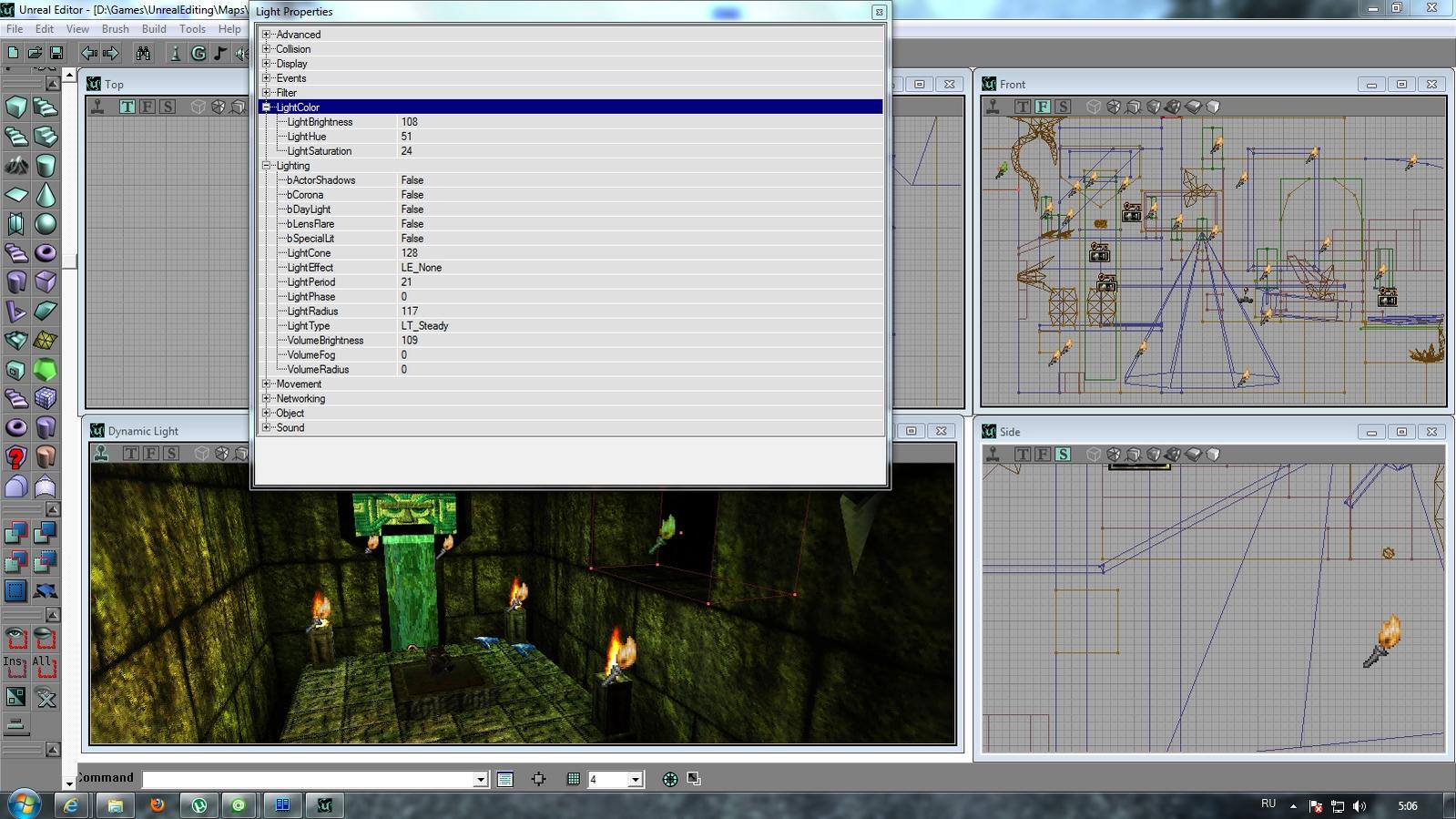Image resolution: width=1456 pixels, height=819 pixels.
Task: Click in the Command input field
Action: [308, 780]
